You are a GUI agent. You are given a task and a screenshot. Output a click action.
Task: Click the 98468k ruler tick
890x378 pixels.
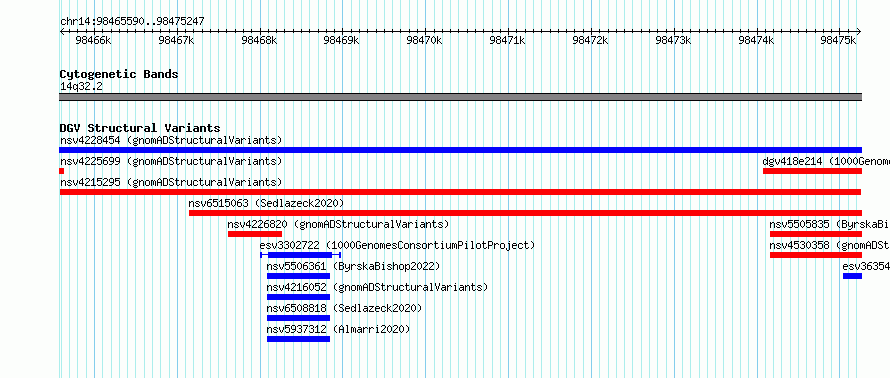pyautogui.click(x=260, y=40)
